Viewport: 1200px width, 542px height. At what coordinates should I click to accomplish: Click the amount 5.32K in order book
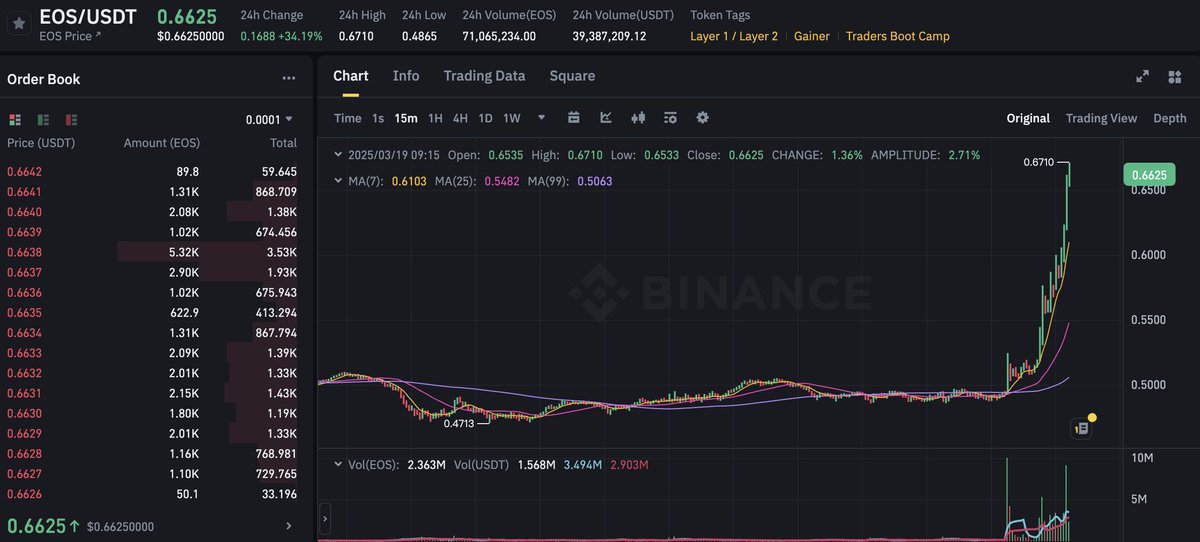pyautogui.click(x=183, y=252)
